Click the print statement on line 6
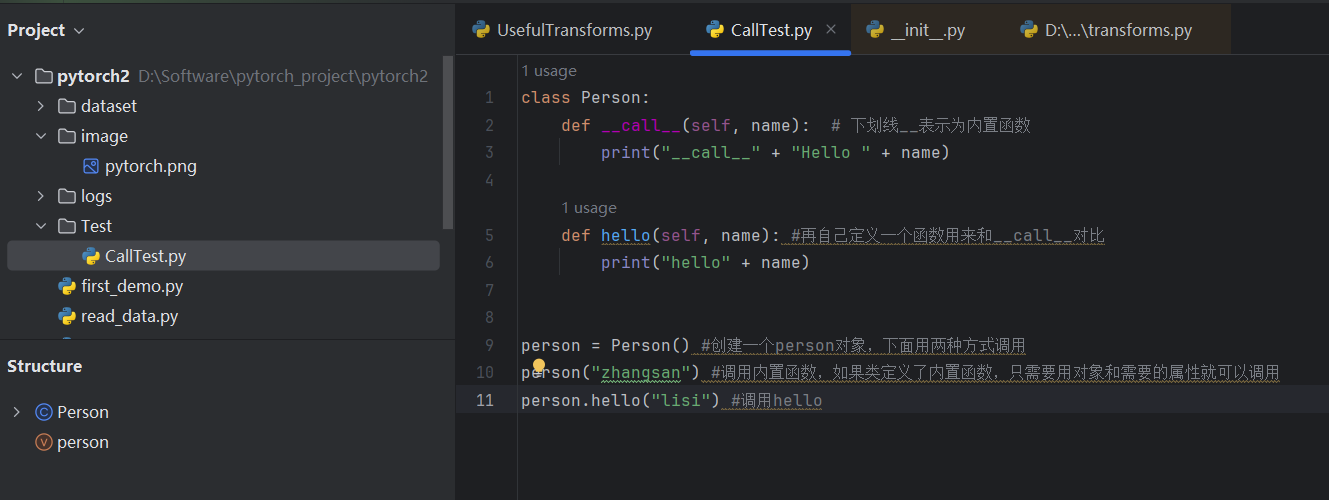Viewport: 1329px width, 500px height. point(705,263)
